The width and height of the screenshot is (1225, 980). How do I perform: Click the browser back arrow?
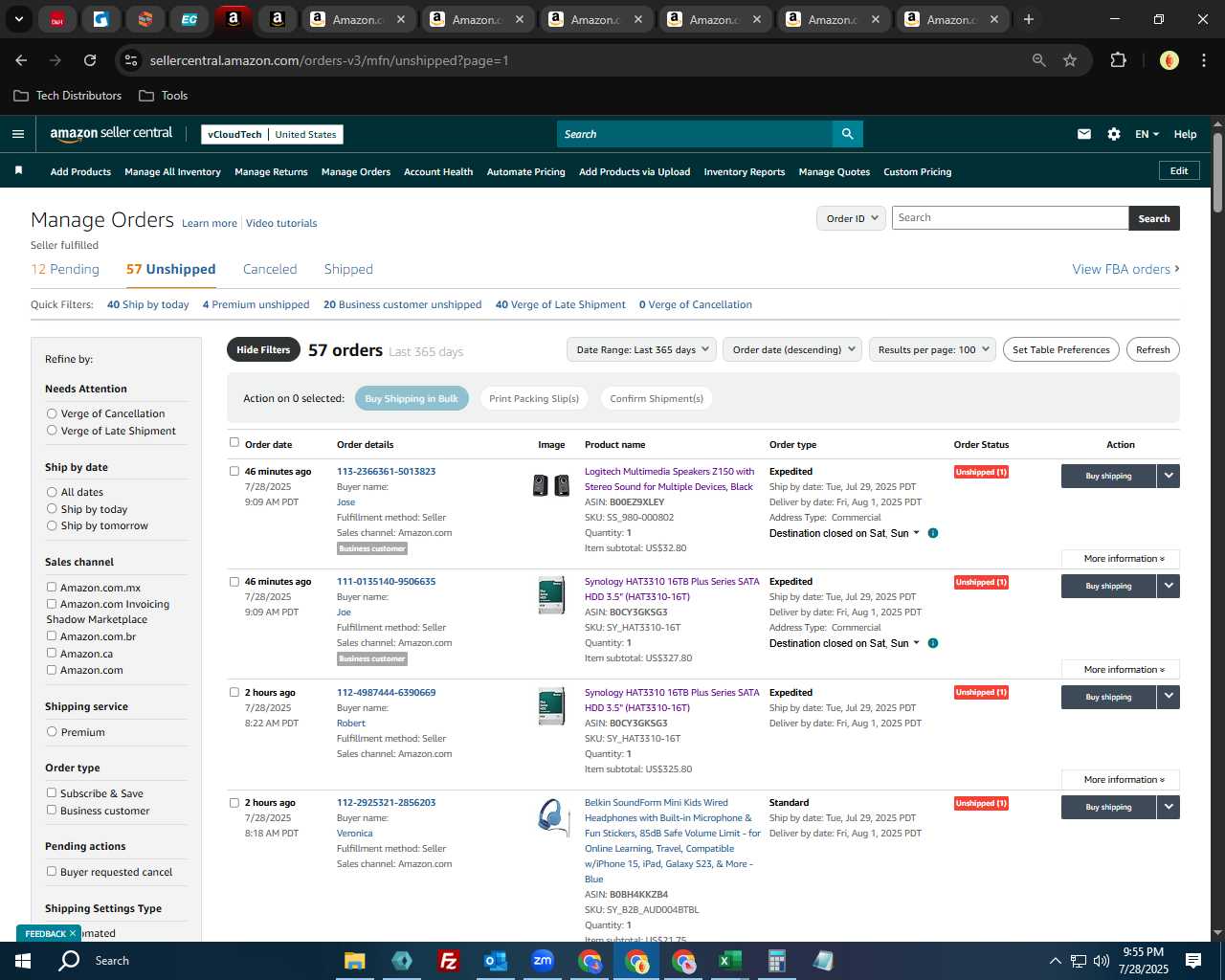[21, 60]
